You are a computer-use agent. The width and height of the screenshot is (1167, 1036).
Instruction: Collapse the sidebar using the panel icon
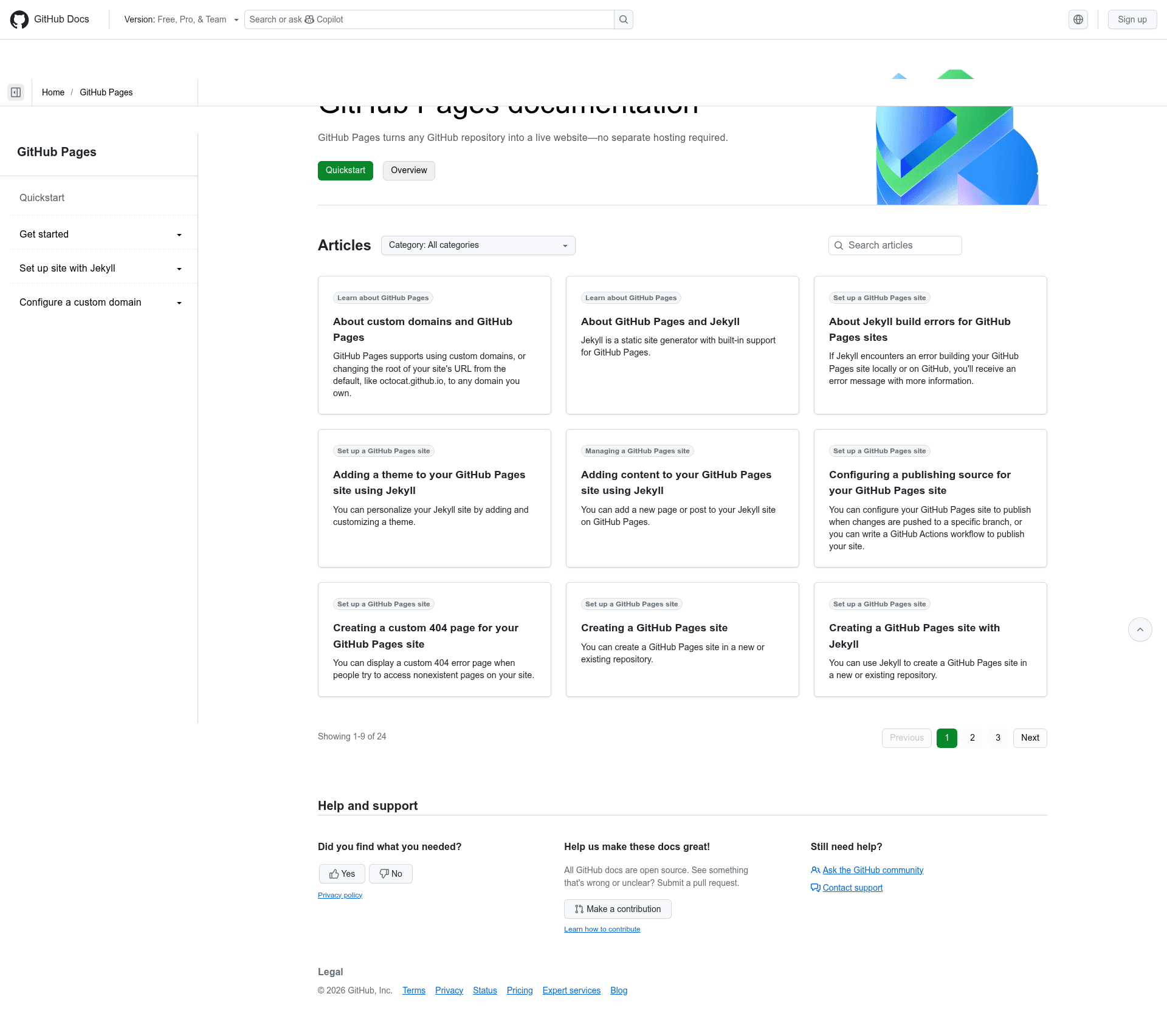tap(16, 92)
